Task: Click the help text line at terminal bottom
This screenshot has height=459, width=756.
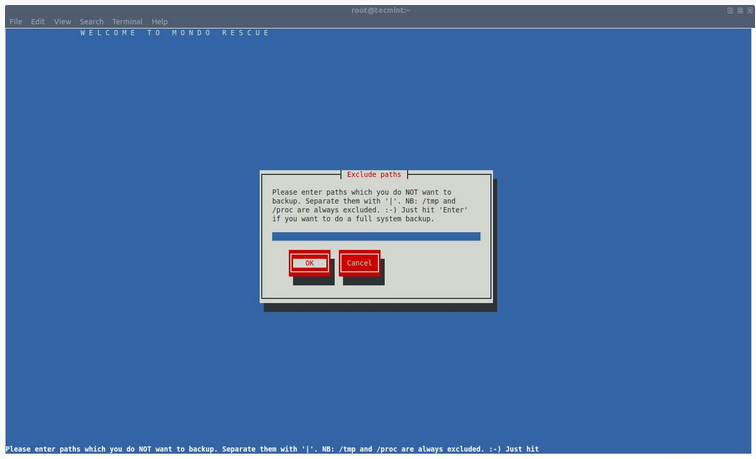Action: pyautogui.click(x=272, y=449)
